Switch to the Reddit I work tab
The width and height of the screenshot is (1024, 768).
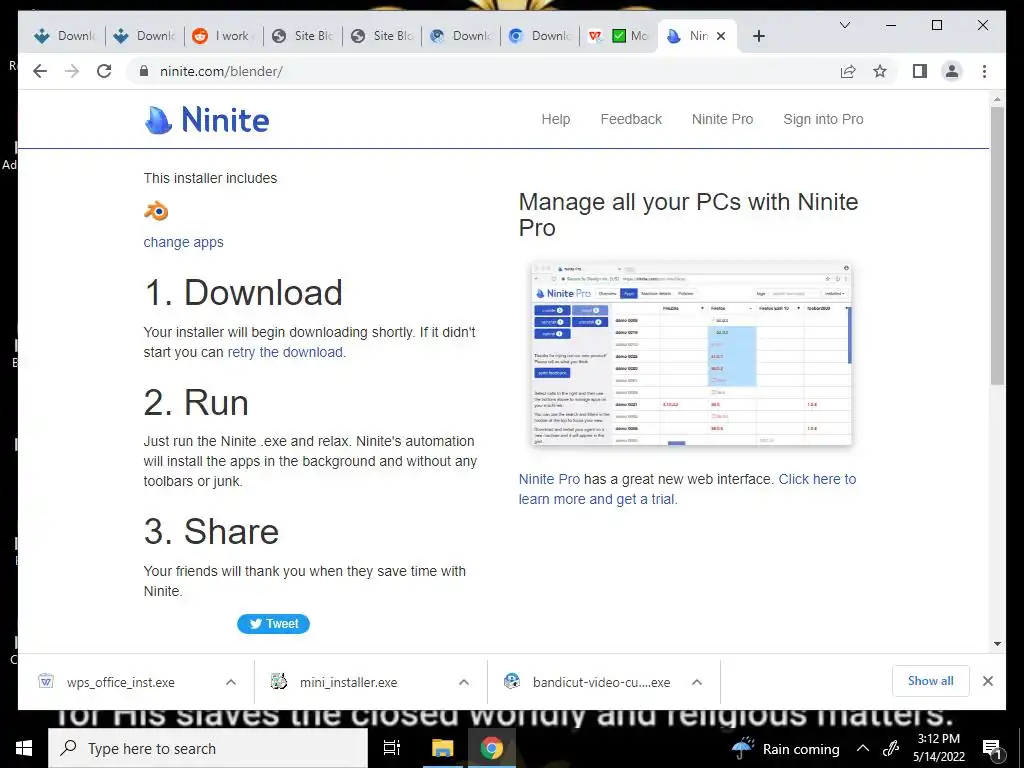tap(223, 36)
